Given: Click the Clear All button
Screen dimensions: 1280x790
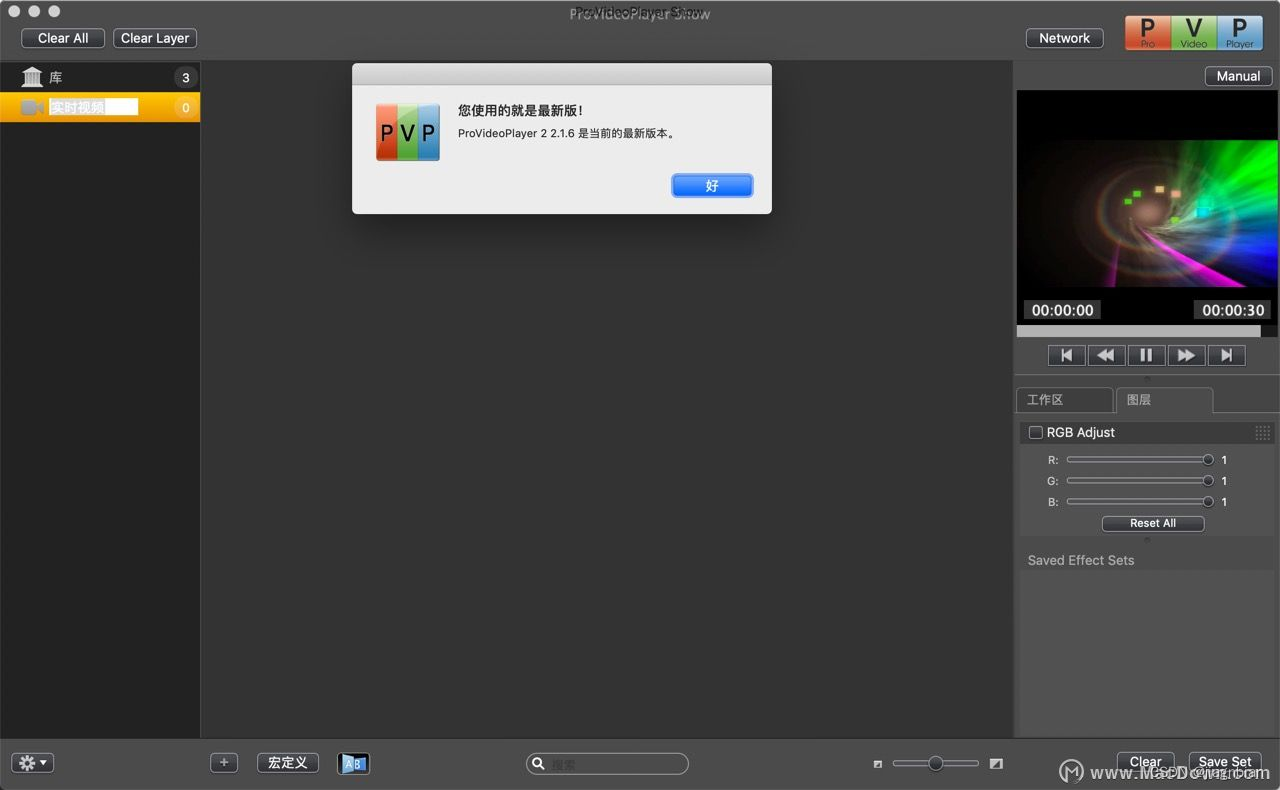Looking at the screenshot, I should point(63,38).
